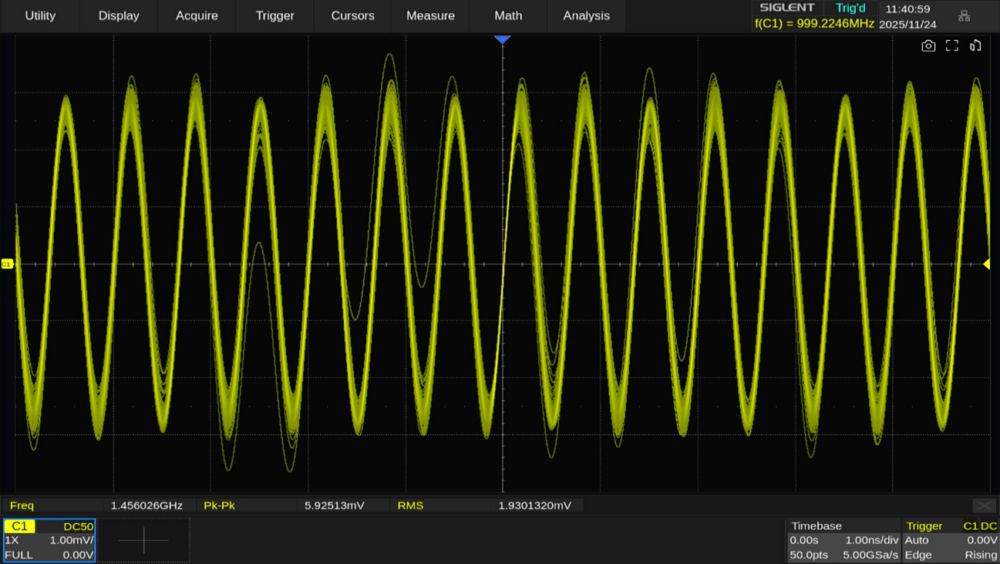Open the Analysis menu
Screen dimensions: 1000x564
point(586,16)
